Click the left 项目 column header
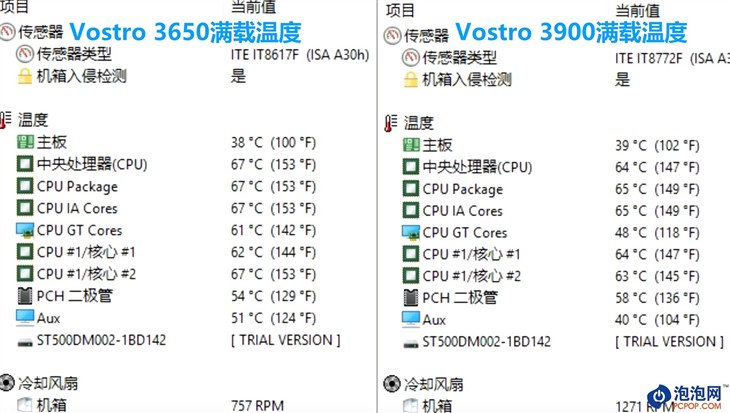Image resolution: width=730 pixels, height=413 pixels. [x=14, y=7]
